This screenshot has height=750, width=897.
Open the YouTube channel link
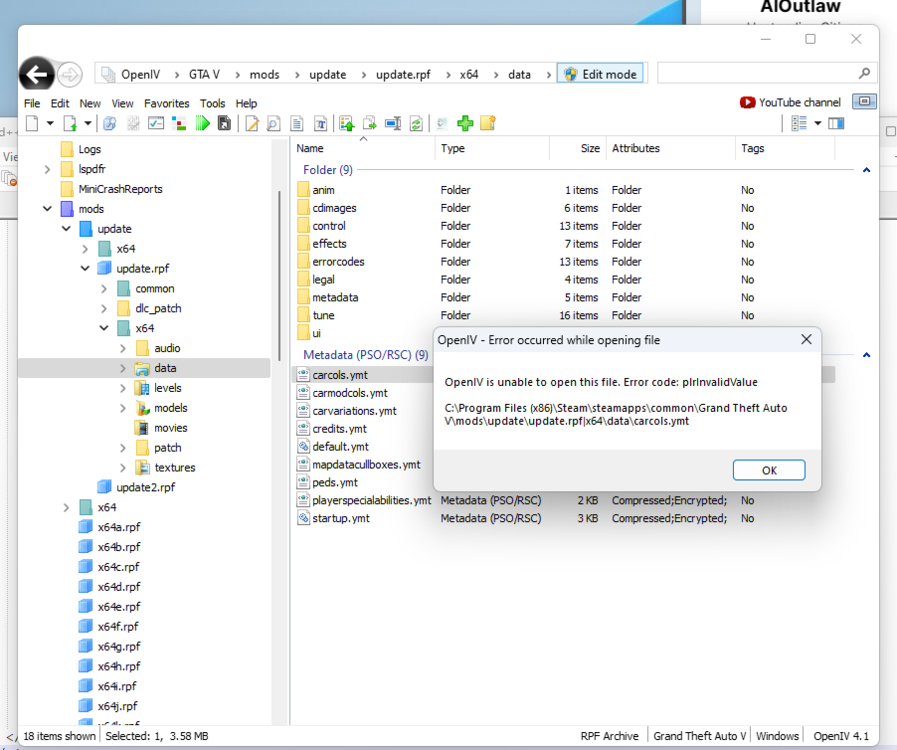pyautogui.click(x=790, y=102)
